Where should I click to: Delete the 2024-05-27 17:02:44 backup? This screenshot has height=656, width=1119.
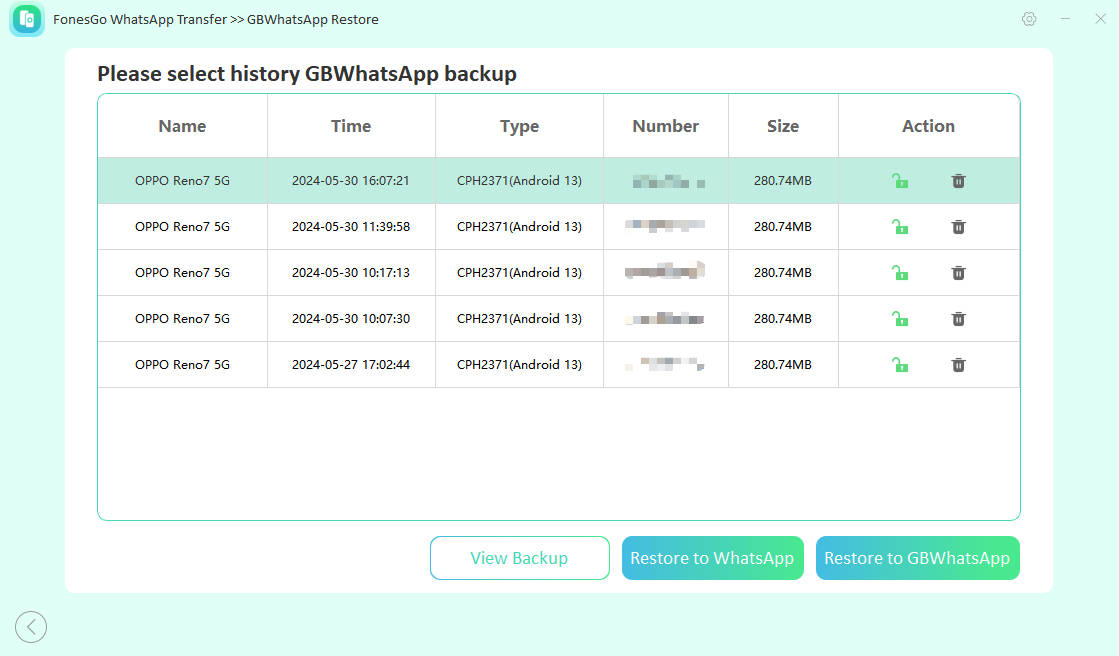click(x=958, y=365)
